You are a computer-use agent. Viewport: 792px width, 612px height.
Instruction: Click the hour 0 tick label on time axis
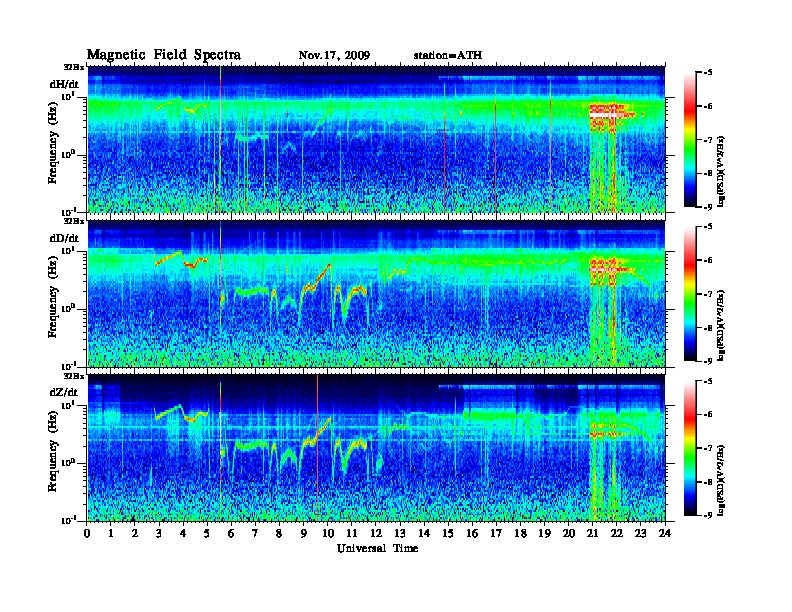[x=87, y=533]
